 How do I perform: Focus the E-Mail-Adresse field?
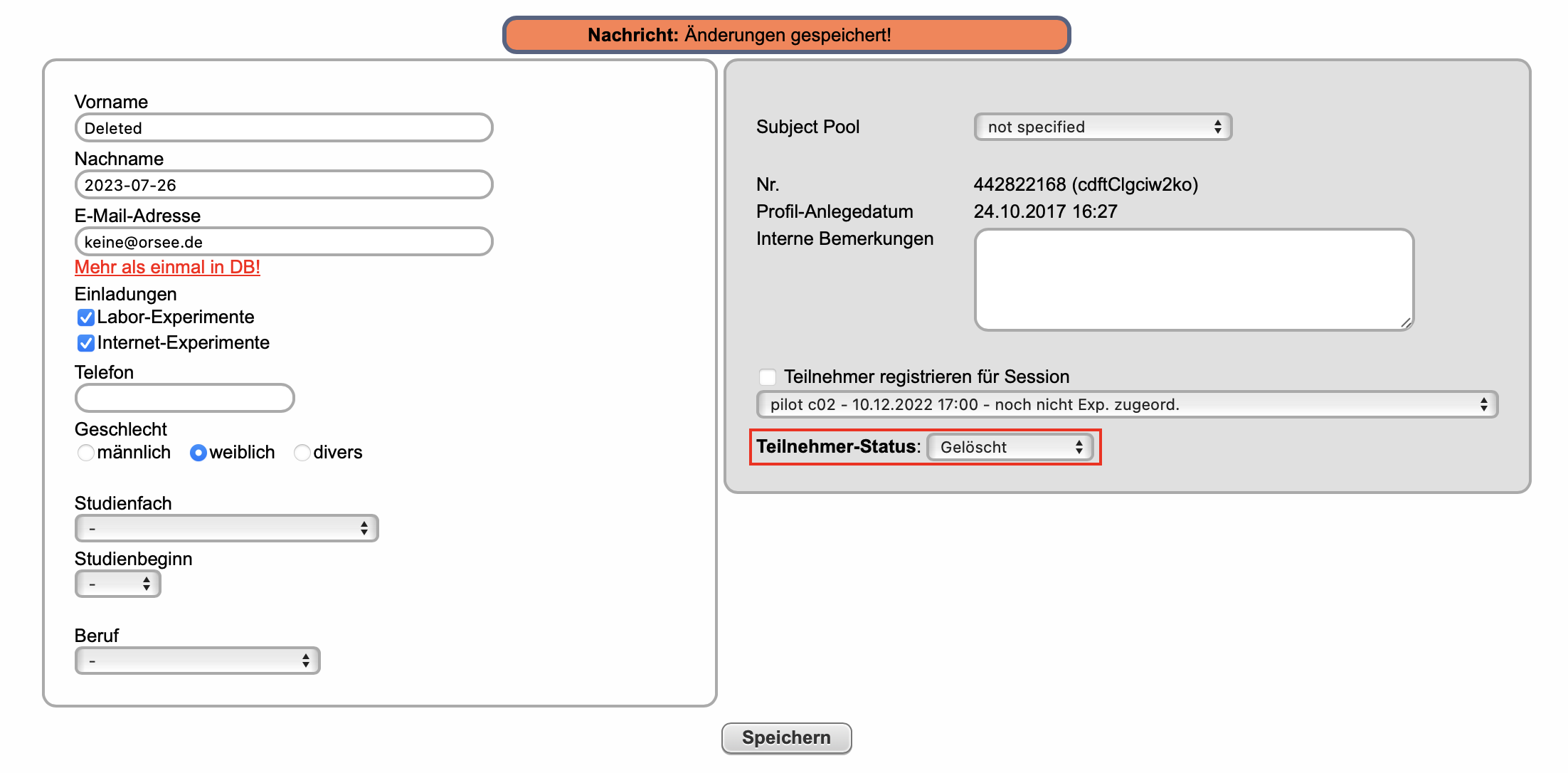coord(283,242)
